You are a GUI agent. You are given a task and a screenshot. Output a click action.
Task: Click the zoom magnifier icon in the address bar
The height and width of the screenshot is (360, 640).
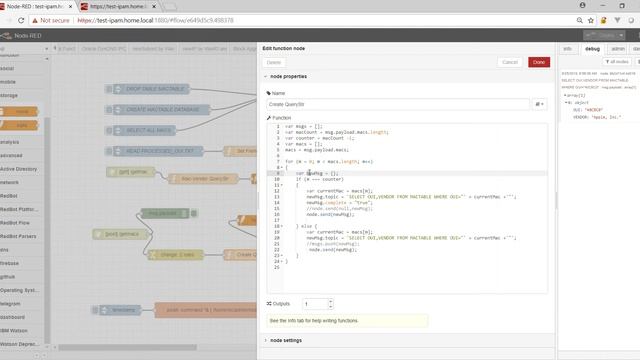pos(579,20)
